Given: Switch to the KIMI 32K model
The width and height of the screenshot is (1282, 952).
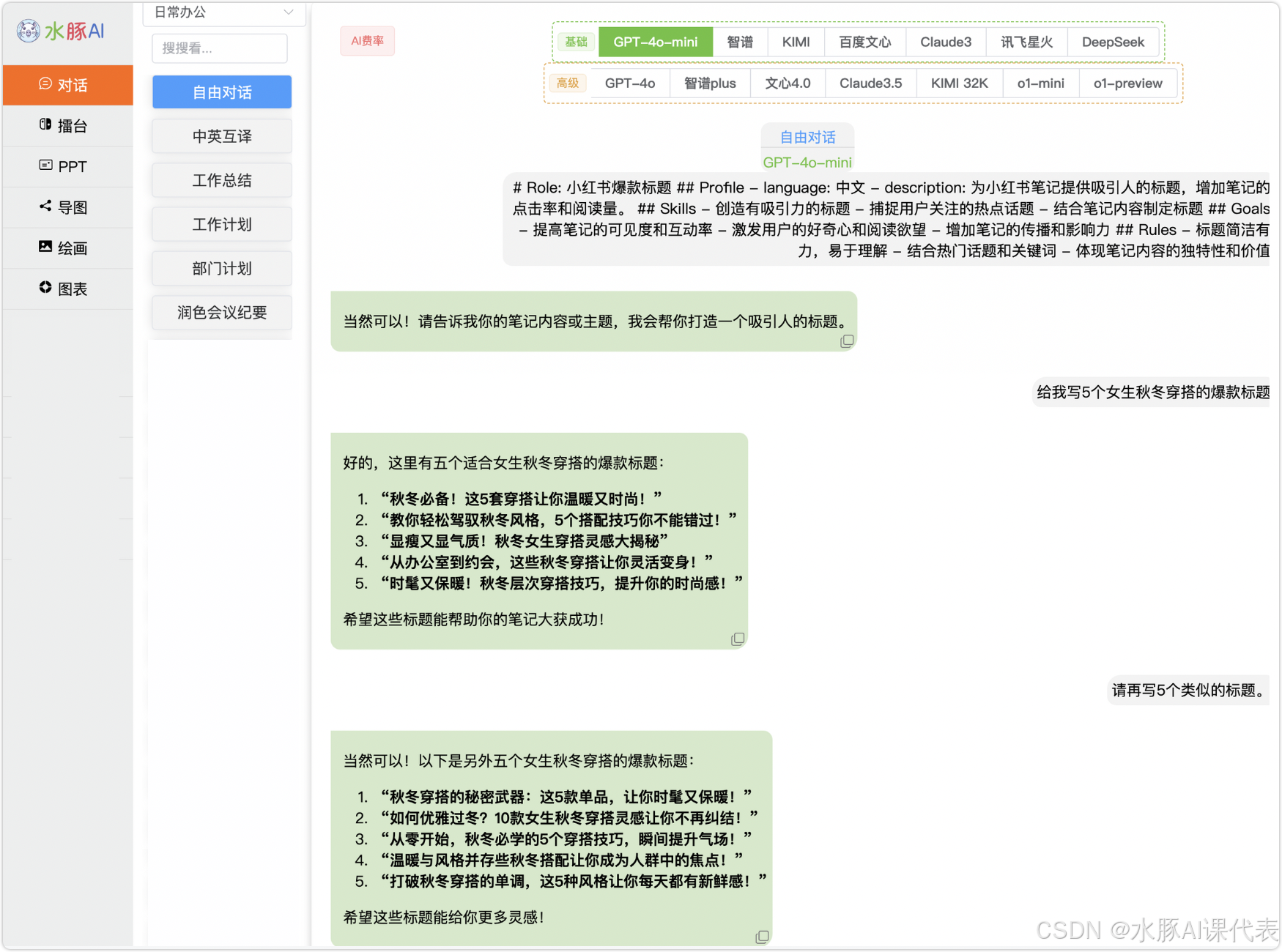Looking at the screenshot, I should pos(960,83).
